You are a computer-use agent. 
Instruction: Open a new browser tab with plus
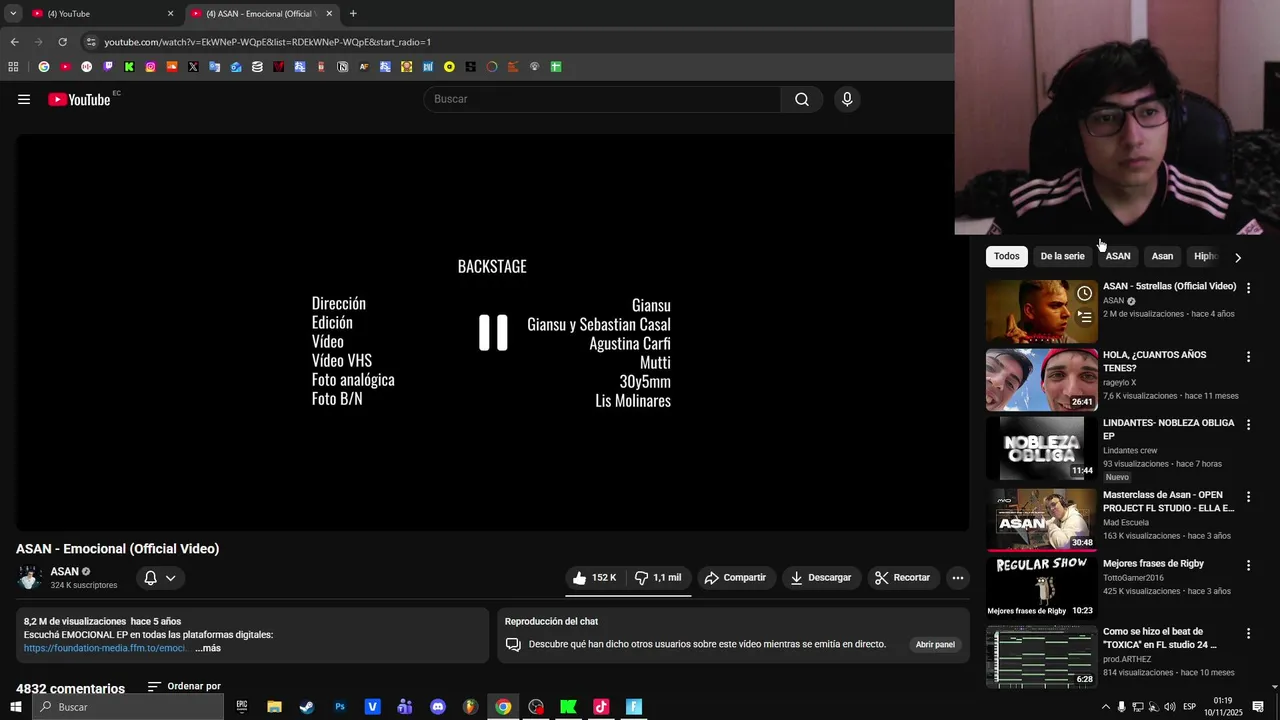pos(353,14)
